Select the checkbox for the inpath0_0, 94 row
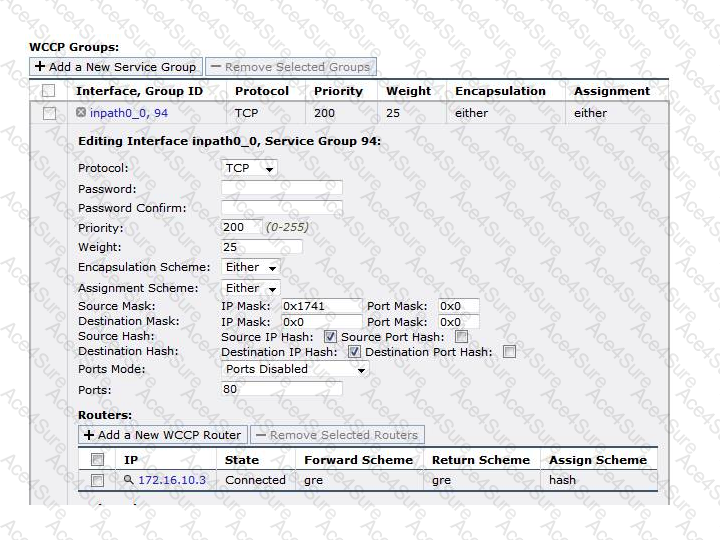The image size is (720, 540). click(x=49, y=113)
